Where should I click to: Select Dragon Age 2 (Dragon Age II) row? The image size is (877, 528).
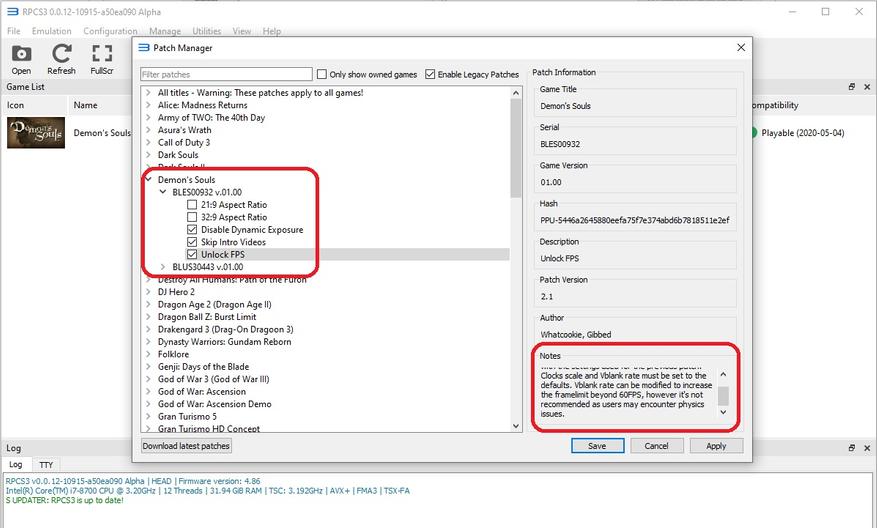click(x=214, y=304)
